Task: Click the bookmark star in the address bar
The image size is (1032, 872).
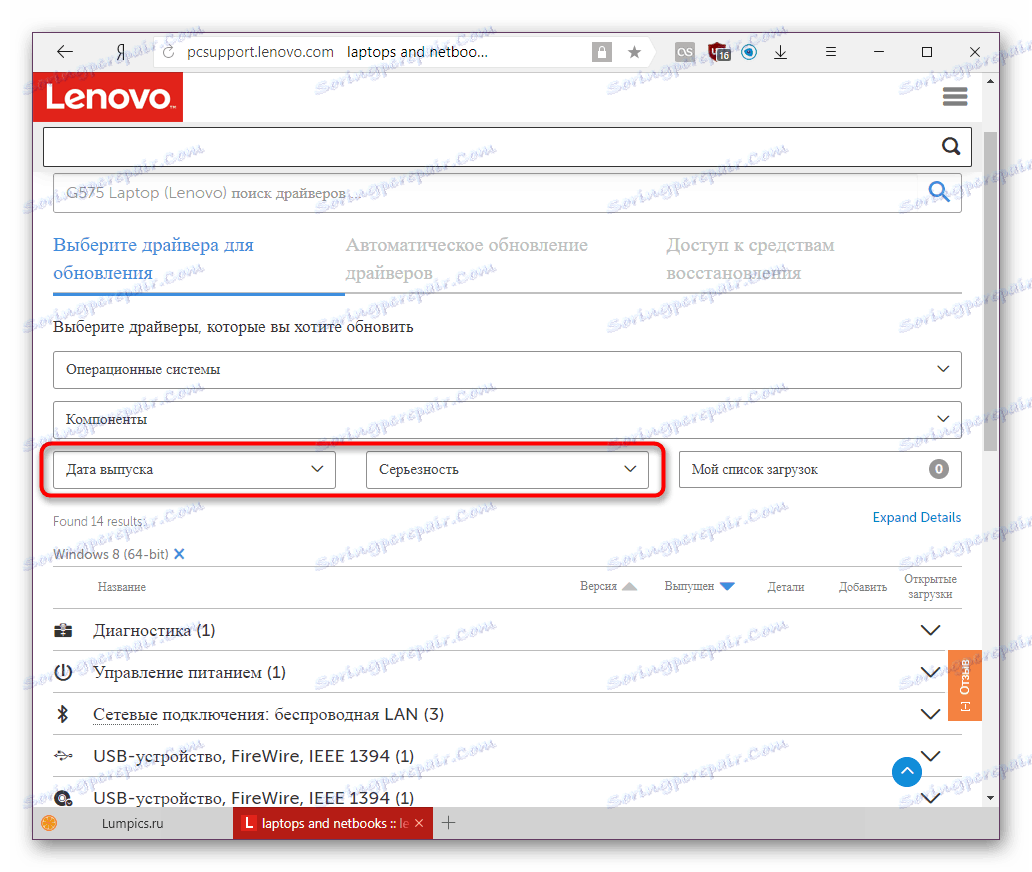Action: pos(634,51)
